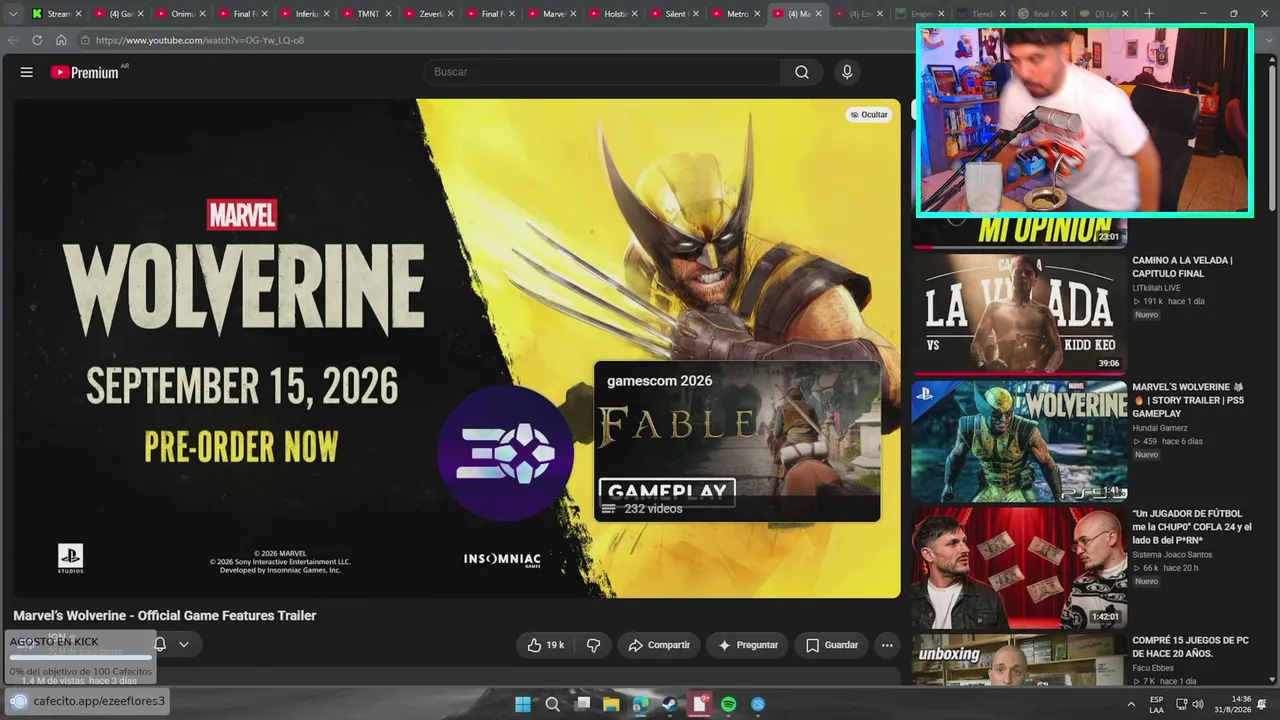Open the gamescom 2026 Fable playlist card
Image resolution: width=1280 pixels, height=720 pixels.
737,441
